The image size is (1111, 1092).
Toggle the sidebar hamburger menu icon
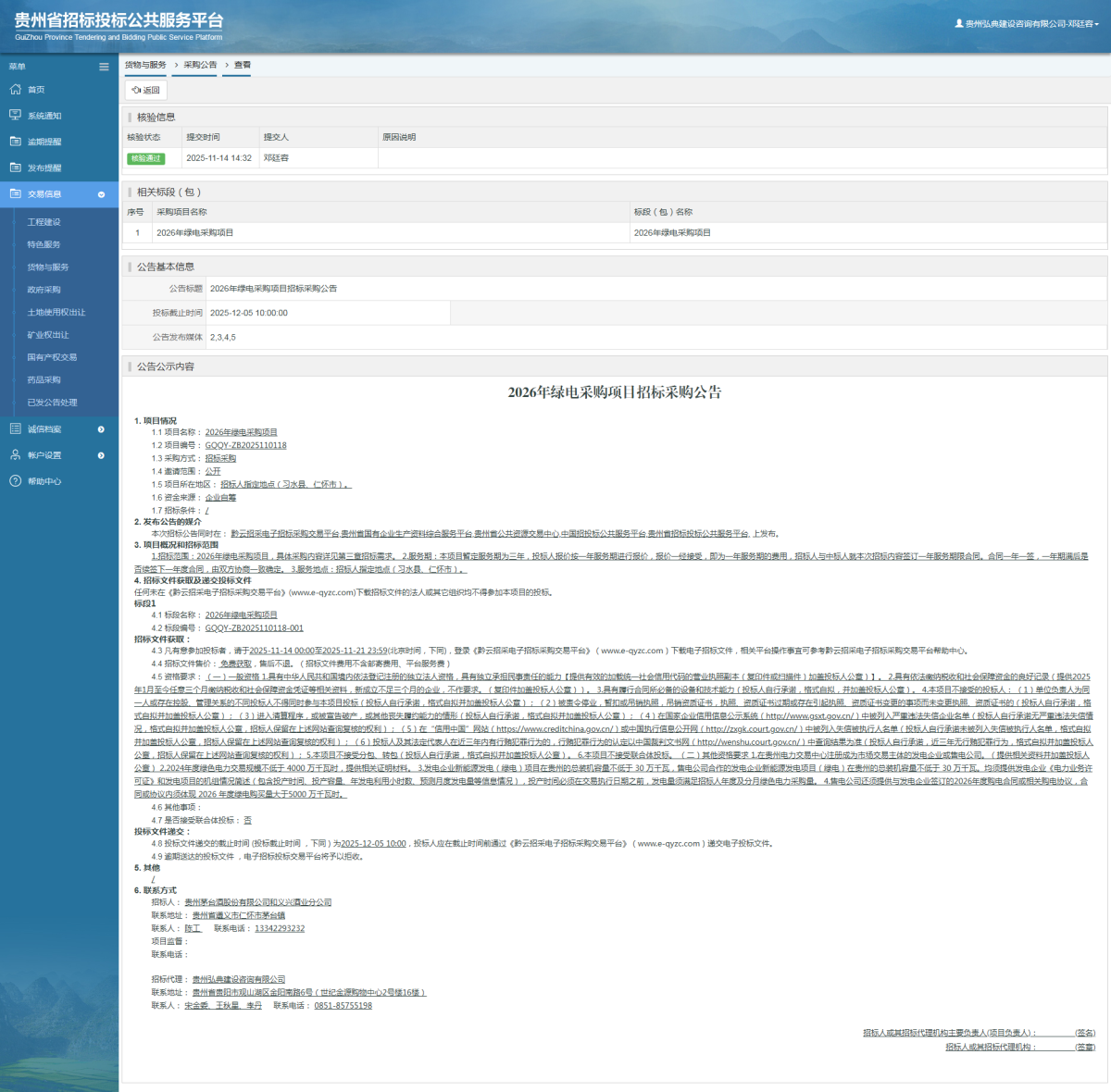pos(104,67)
